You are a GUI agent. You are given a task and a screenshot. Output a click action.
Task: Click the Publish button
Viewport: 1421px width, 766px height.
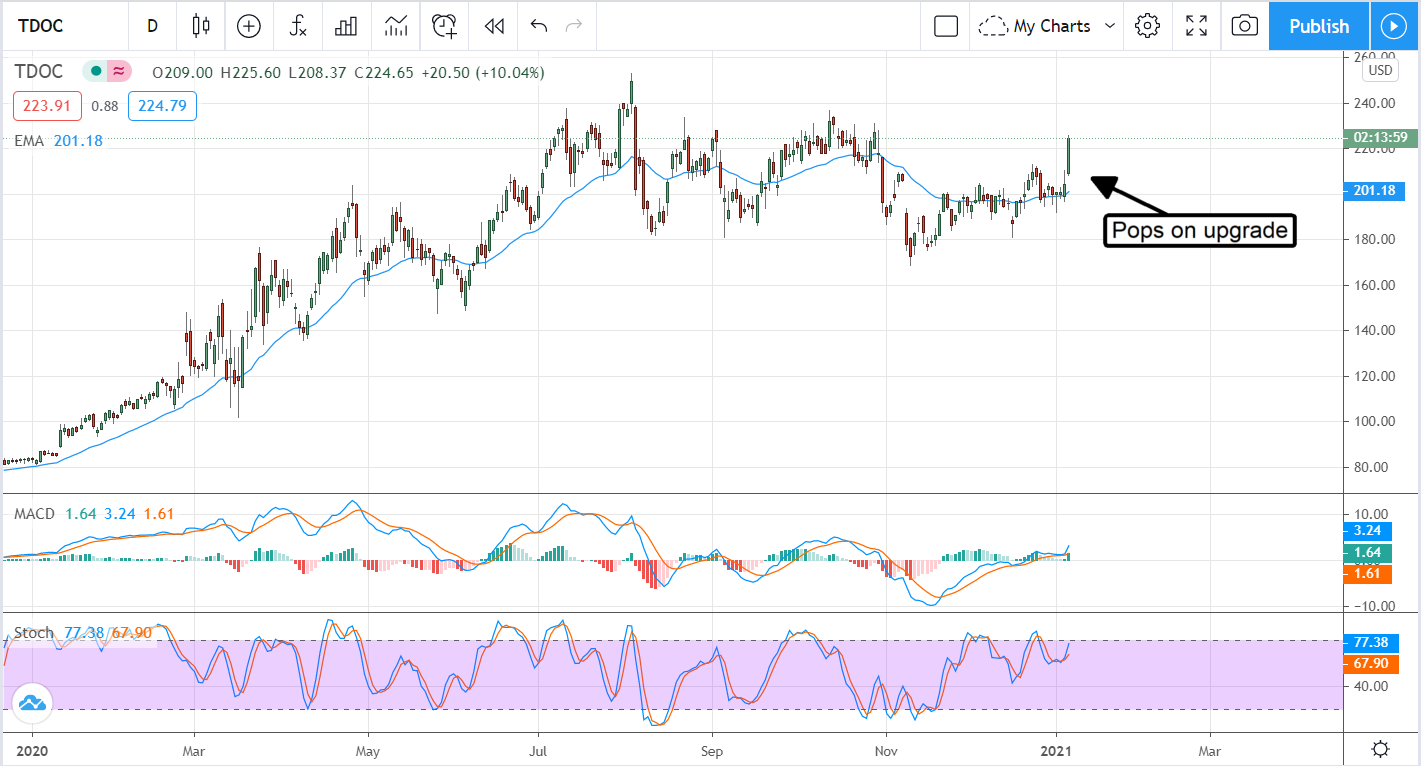point(1318,26)
